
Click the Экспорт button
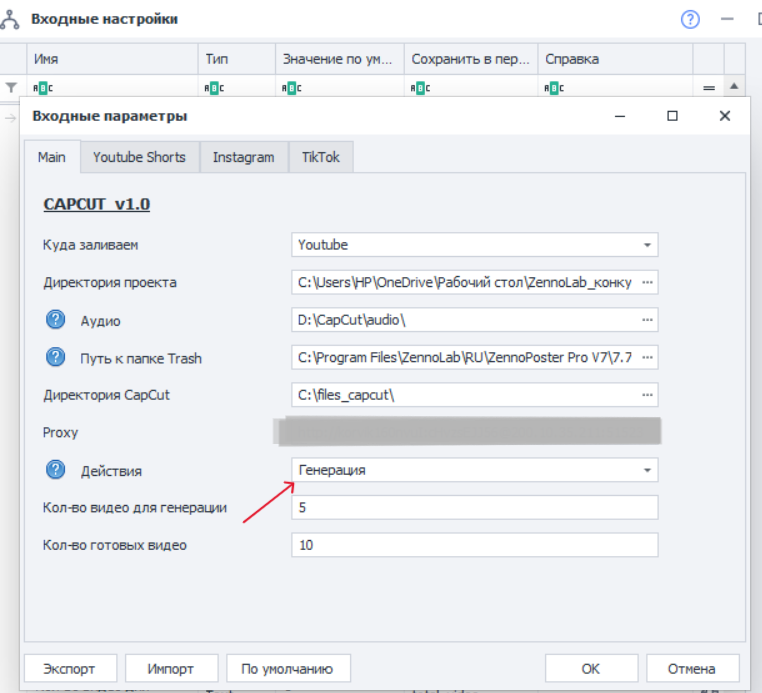click(70, 668)
